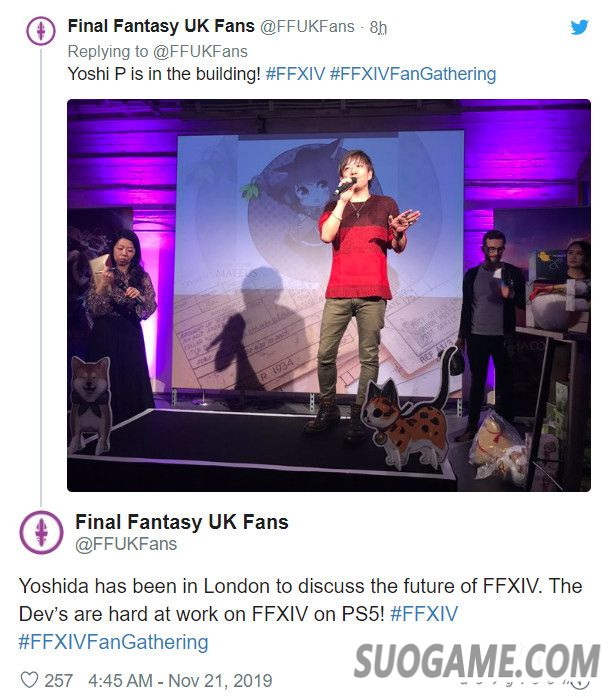Click the 257 likes count
Screen dimensions: 609x698
(59, 680)
